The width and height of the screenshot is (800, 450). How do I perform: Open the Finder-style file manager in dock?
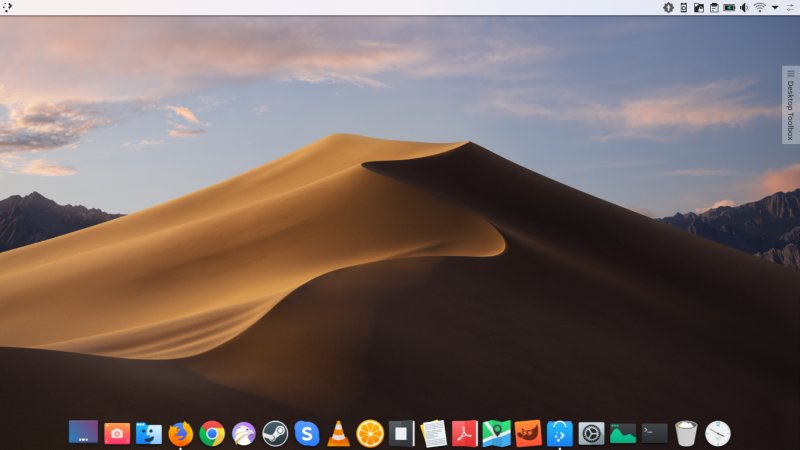[x=148, y=434]
